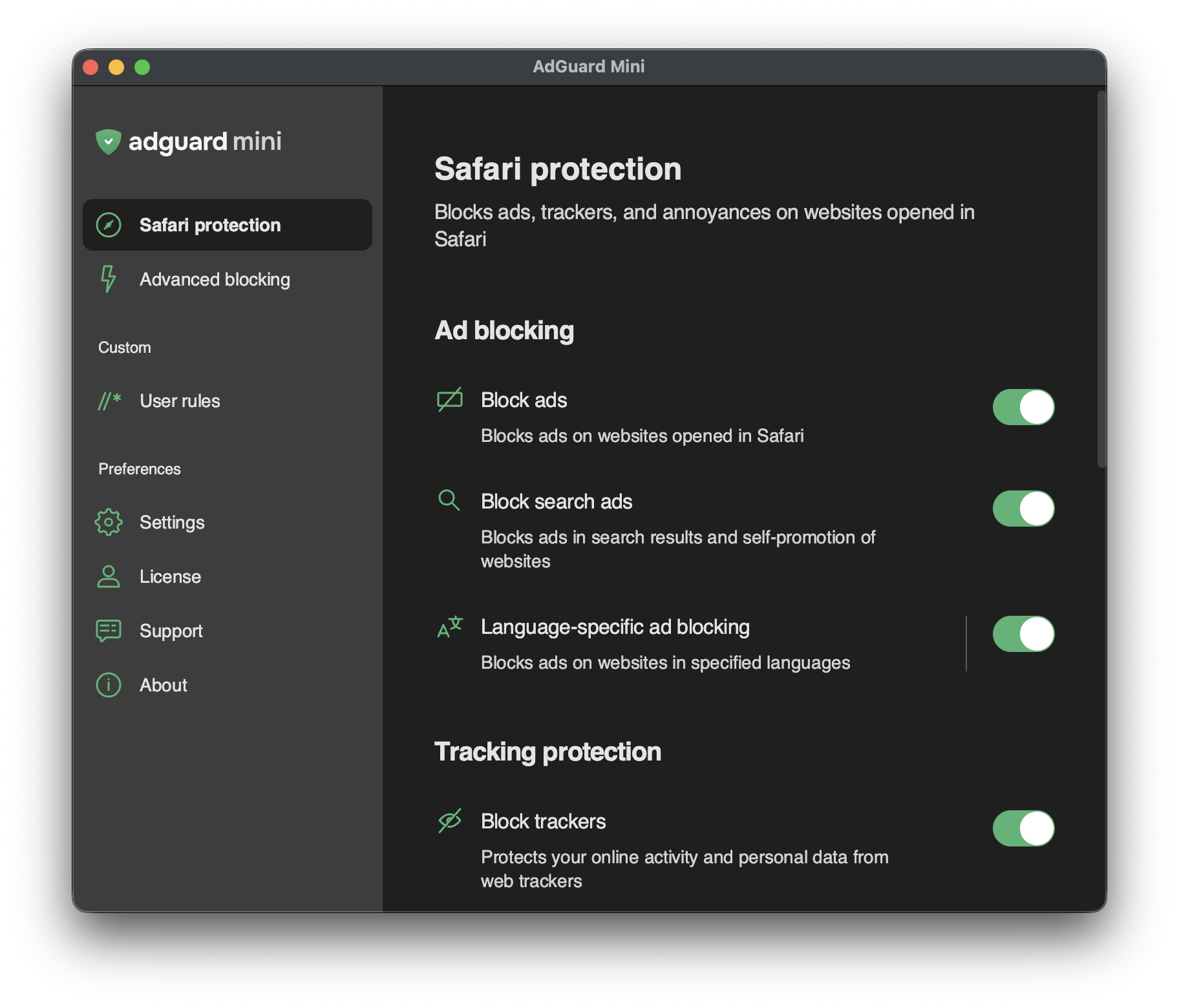The image size is (1179, 1008).
Task: Click the vertical scrollbar thumb
Action: 1101,279
